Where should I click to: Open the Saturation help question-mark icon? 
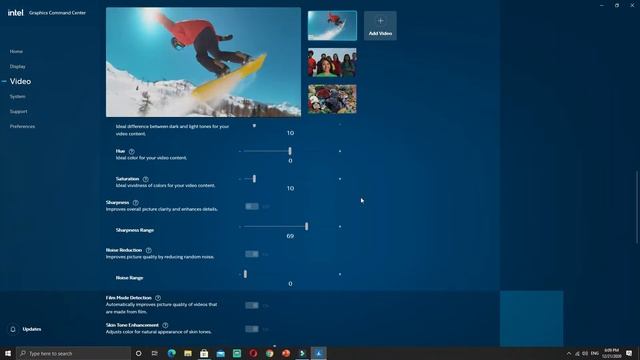pos(146,179)
